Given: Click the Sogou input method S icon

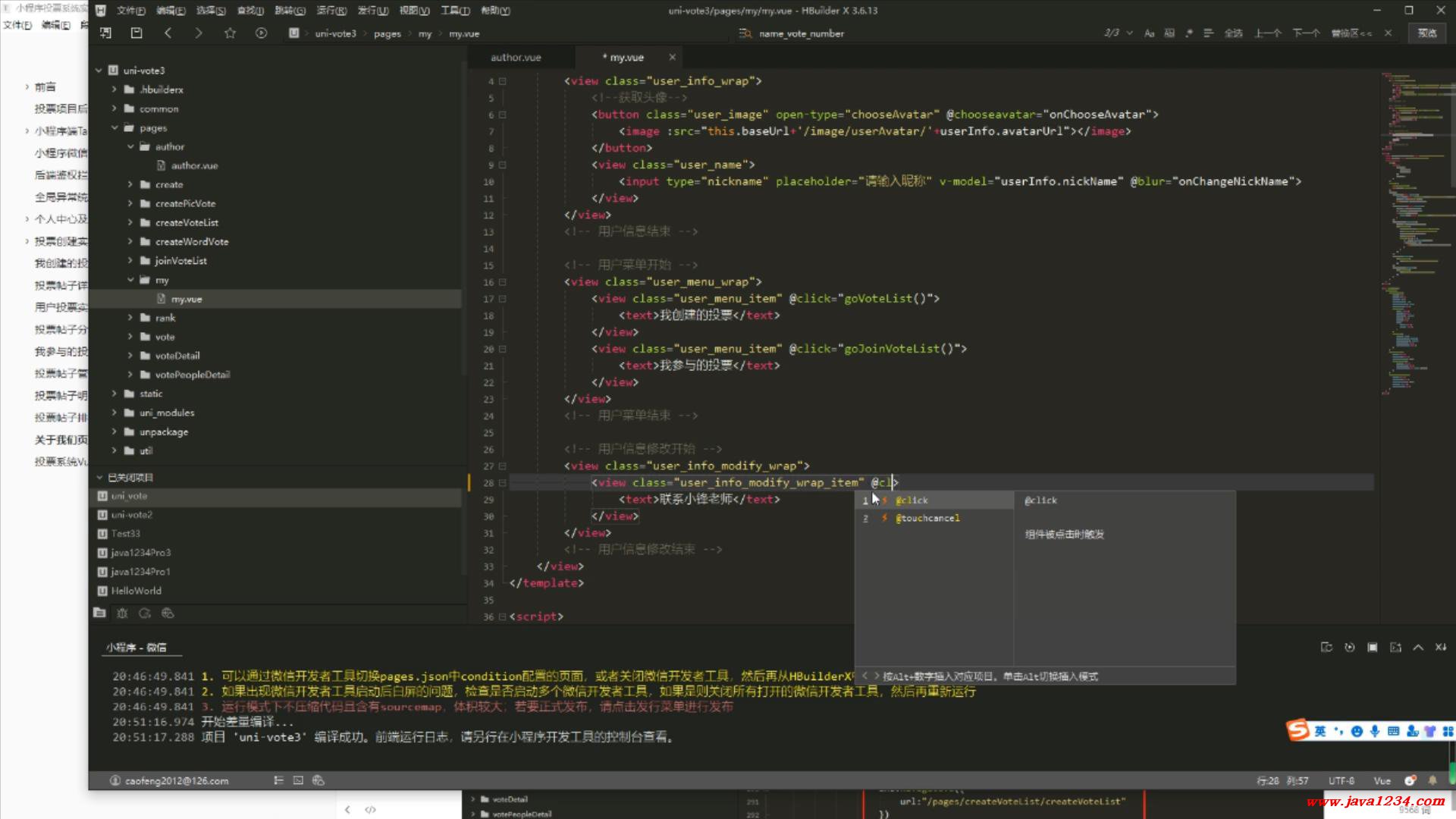Looking at the screenshot, I should pos(1298,730).
